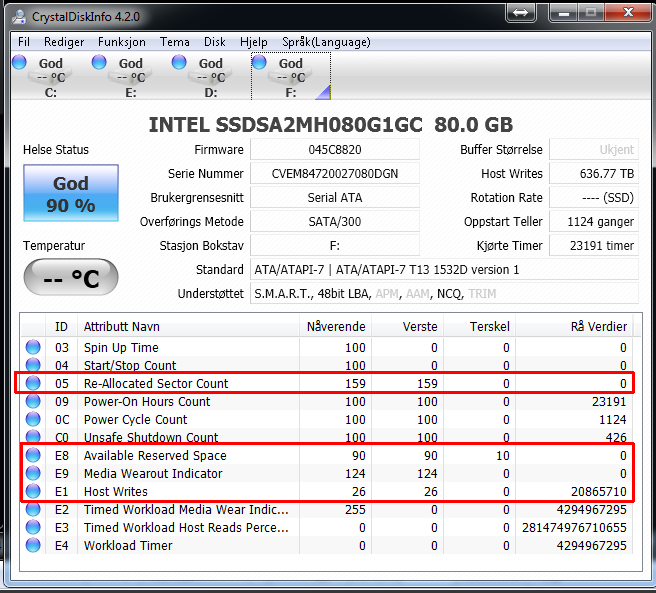
Task: Click the Standard ATA/ATAPI-7 field
Action: click(444, 269)
